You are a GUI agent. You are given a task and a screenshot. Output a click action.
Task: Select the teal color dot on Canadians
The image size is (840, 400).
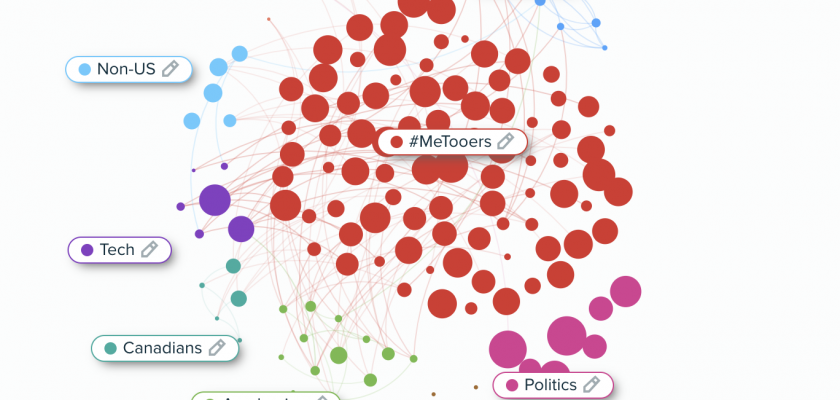point(110,349)
